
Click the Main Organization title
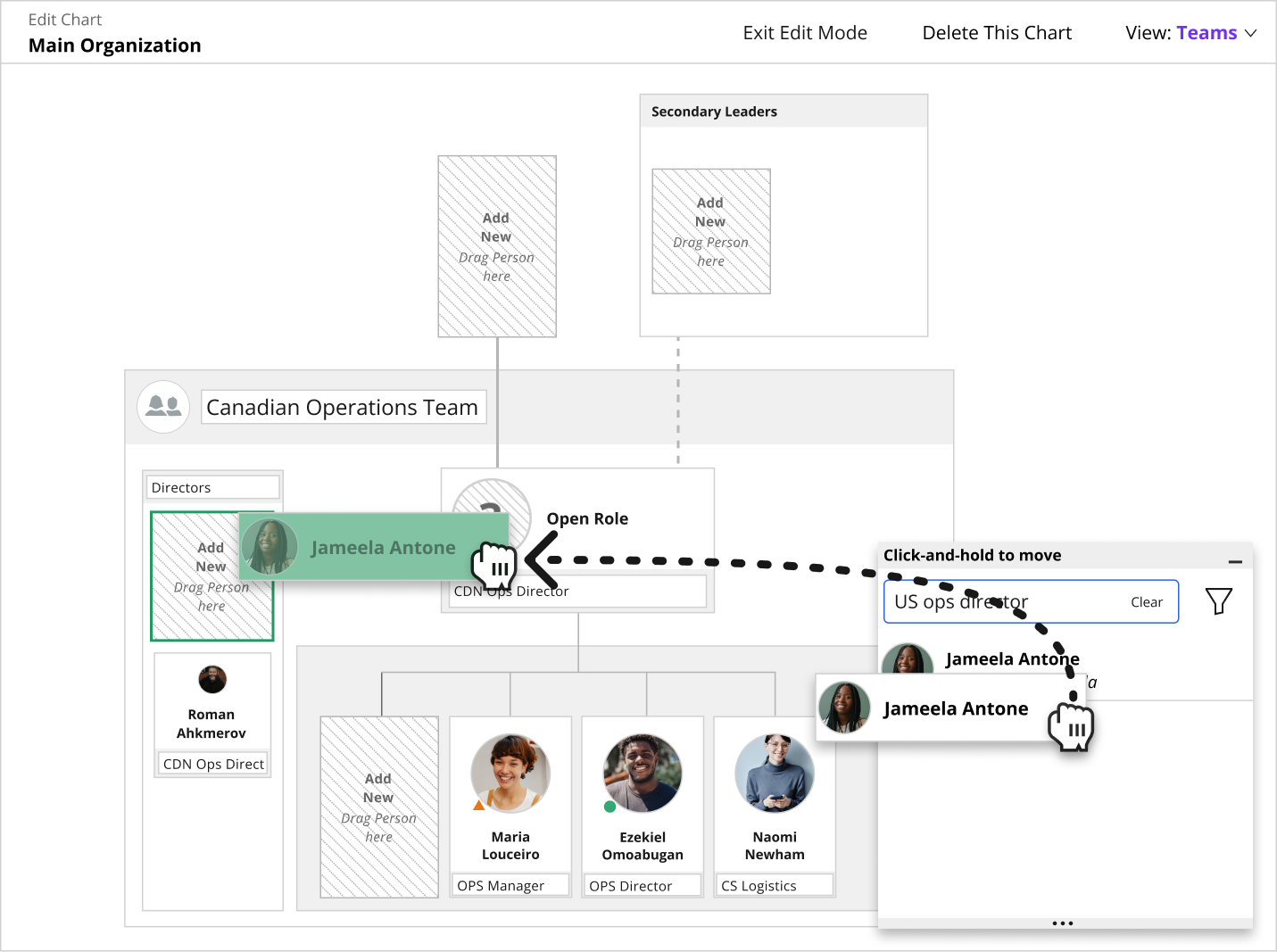[115, 46]
